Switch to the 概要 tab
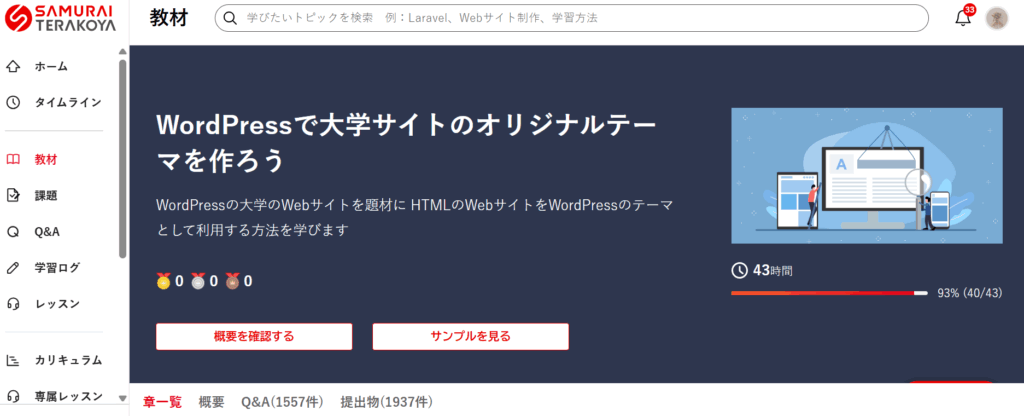This screenshot has height=416, width=1024. tap(211, 402)
